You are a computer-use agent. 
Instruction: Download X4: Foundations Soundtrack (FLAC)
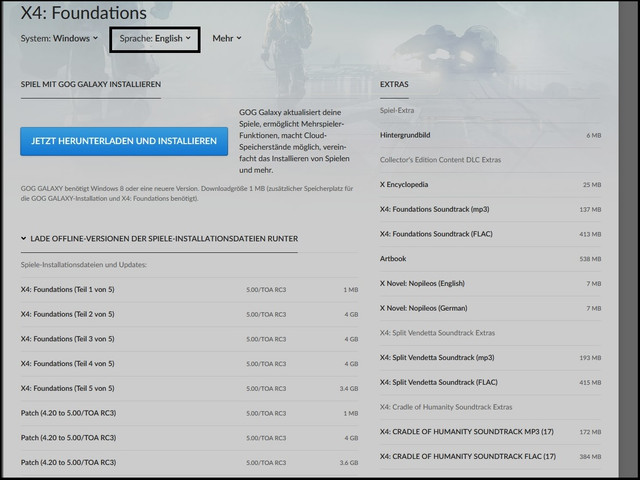[x=490, y=234]
